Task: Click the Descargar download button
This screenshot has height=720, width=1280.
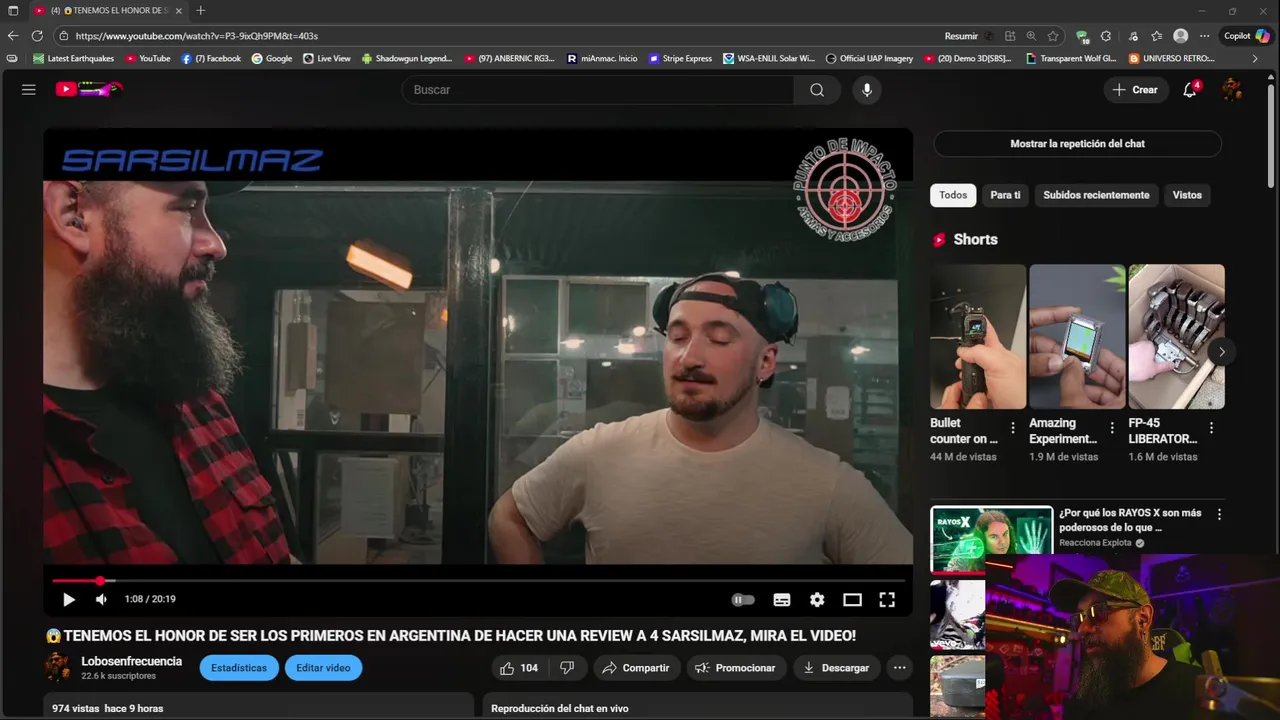Action: coord(836,668)
